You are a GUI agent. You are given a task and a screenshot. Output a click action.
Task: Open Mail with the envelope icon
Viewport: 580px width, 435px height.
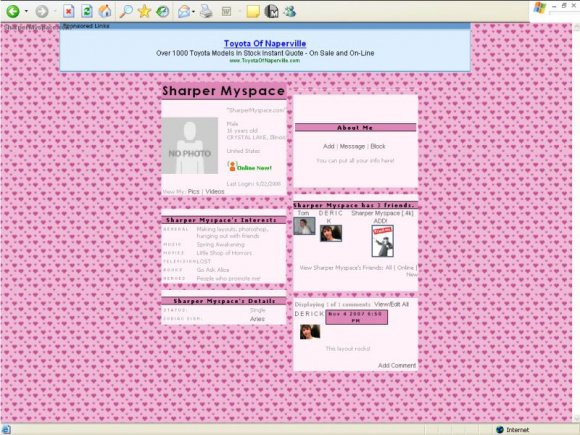click(184, 11)
